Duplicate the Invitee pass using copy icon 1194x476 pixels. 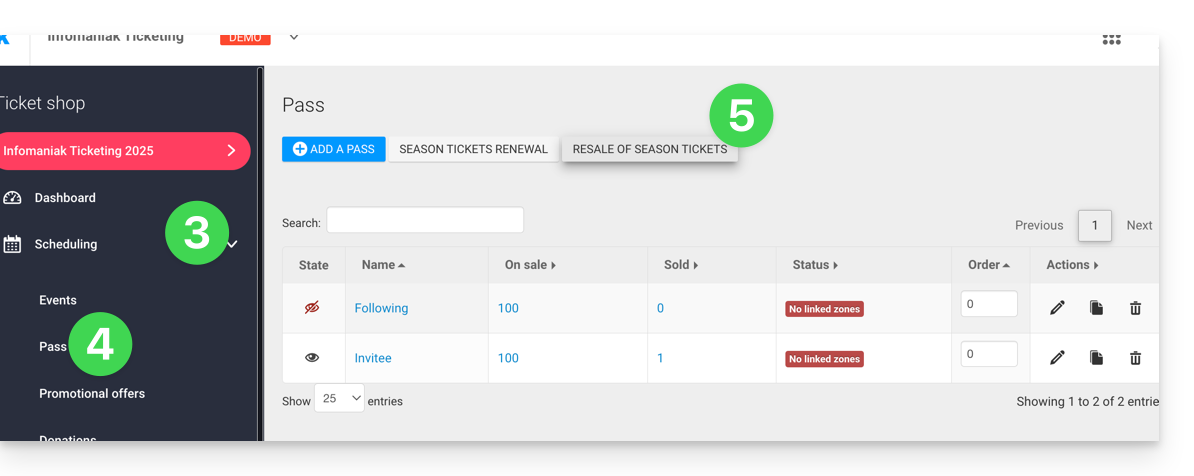click(1096, 358)
